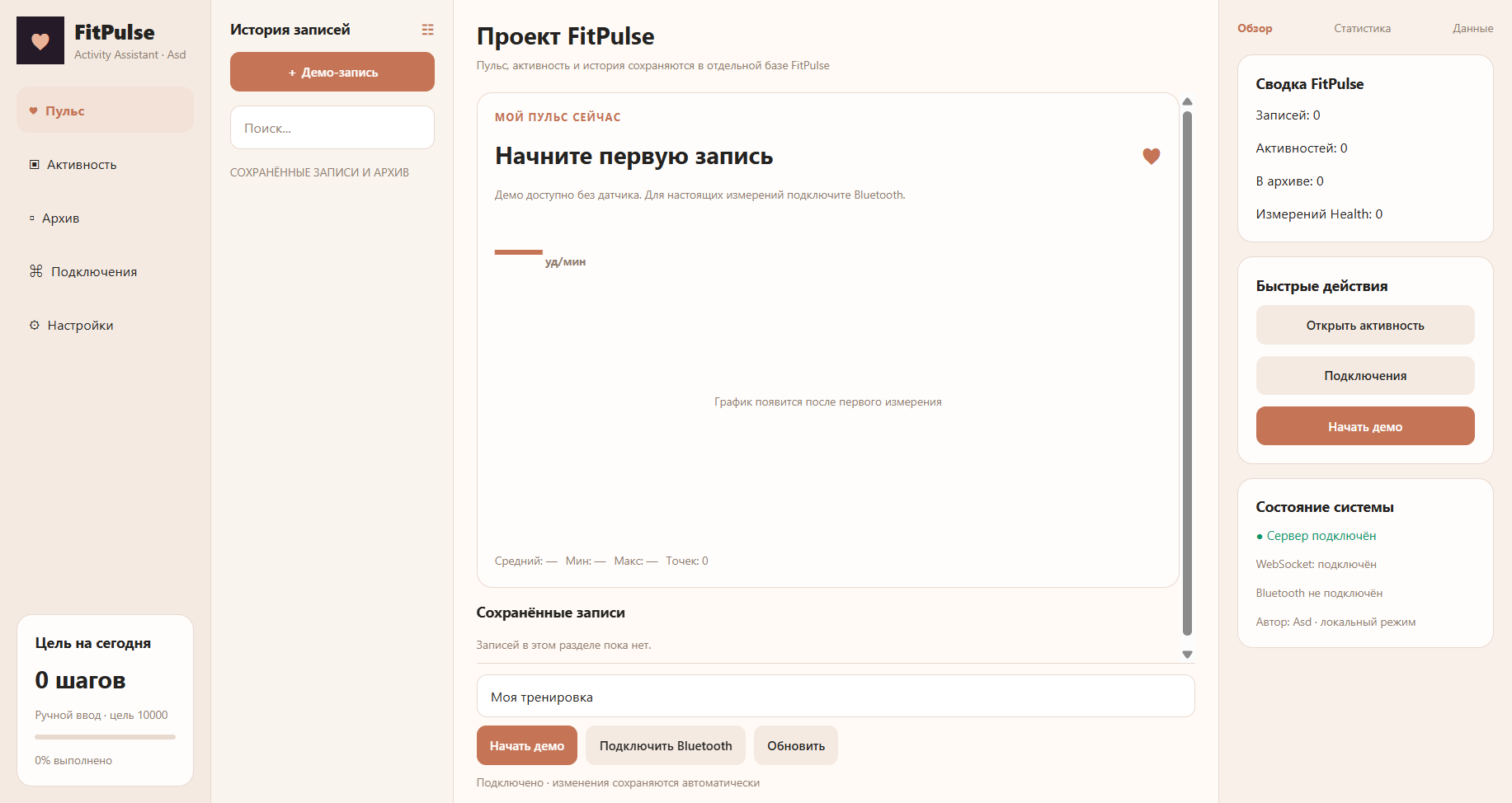
Task: Click the heart icon in pulse card
Action: click(x=1152, y=156)
